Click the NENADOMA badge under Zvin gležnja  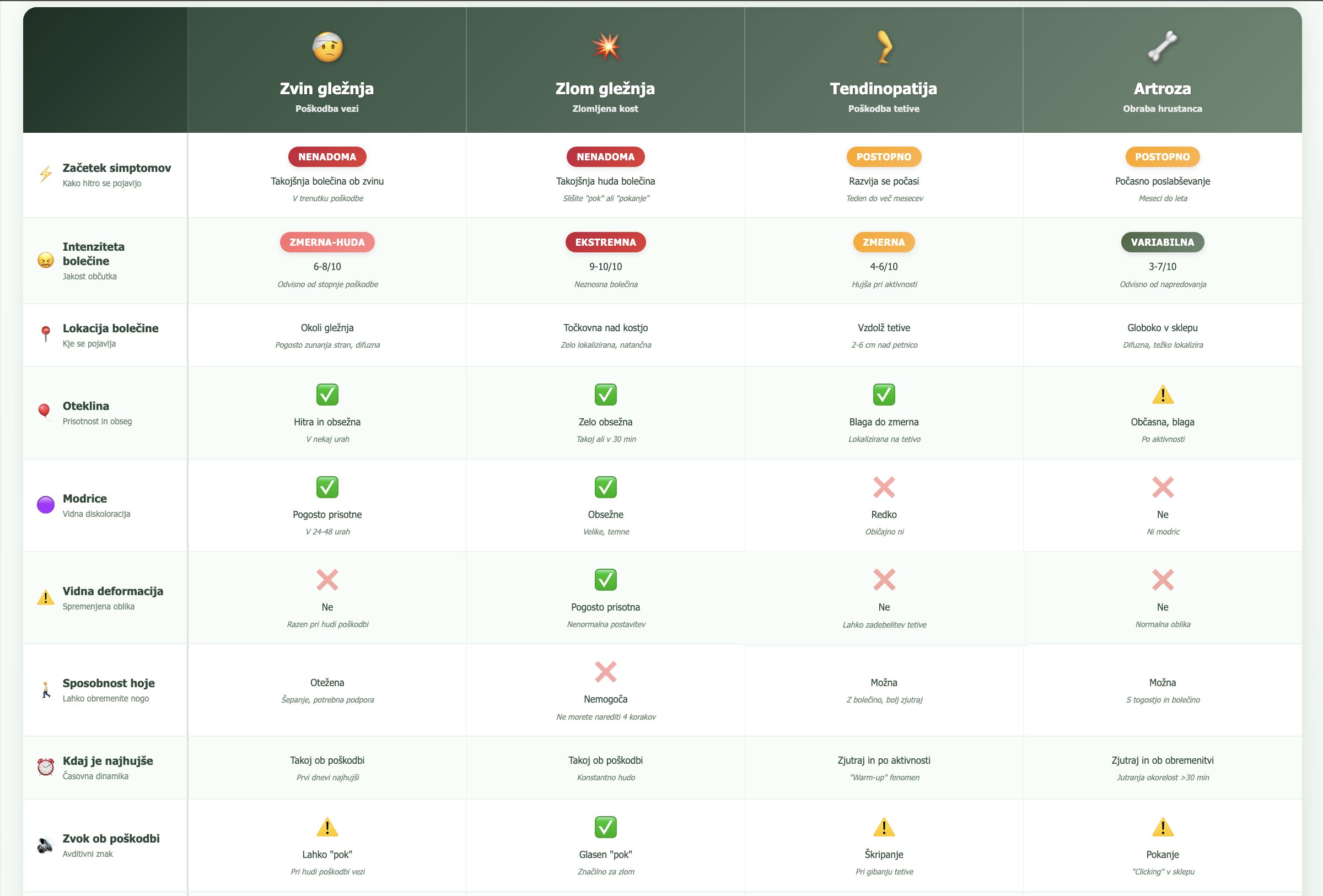click(327, 157)
